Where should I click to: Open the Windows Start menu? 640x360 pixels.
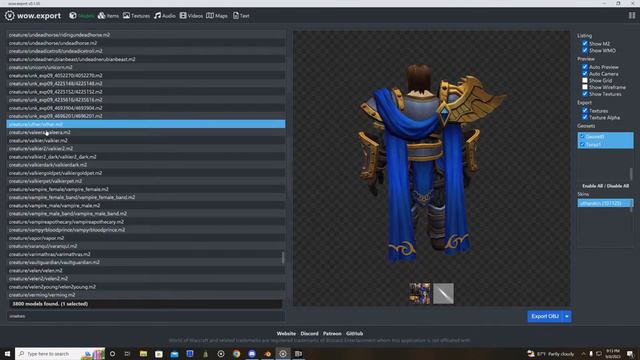(7, 353)
